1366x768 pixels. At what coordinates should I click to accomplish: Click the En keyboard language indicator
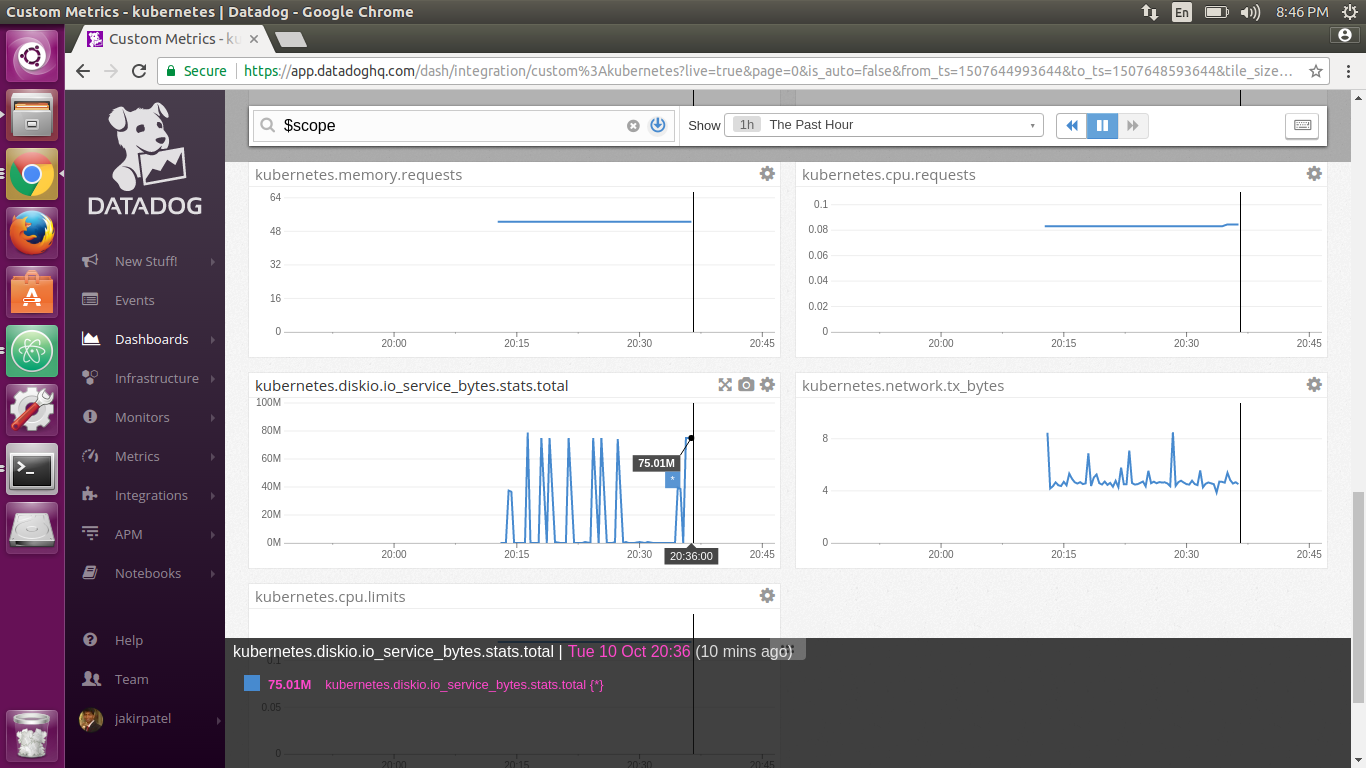tap(1182, 12)
